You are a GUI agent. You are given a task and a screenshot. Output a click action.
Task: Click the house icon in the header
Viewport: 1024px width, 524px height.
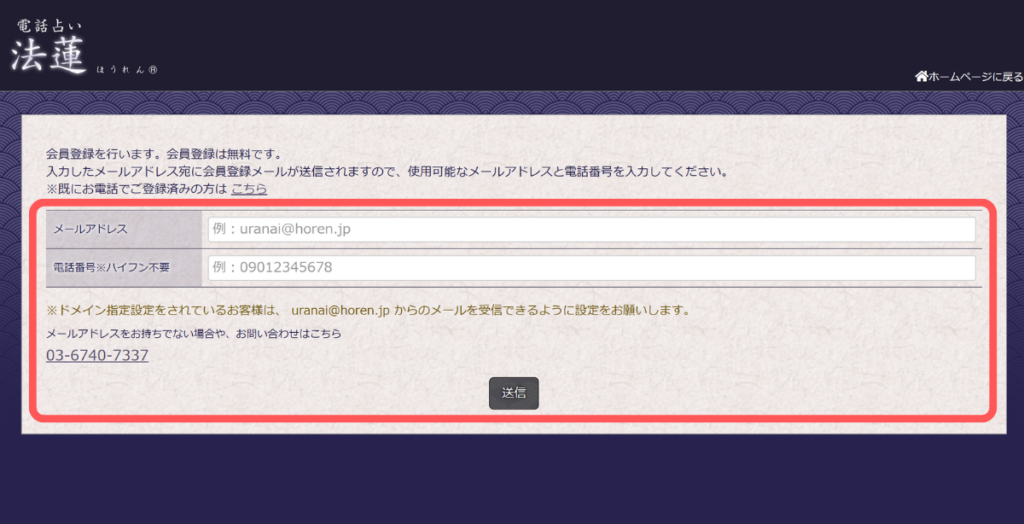[921, 77]
